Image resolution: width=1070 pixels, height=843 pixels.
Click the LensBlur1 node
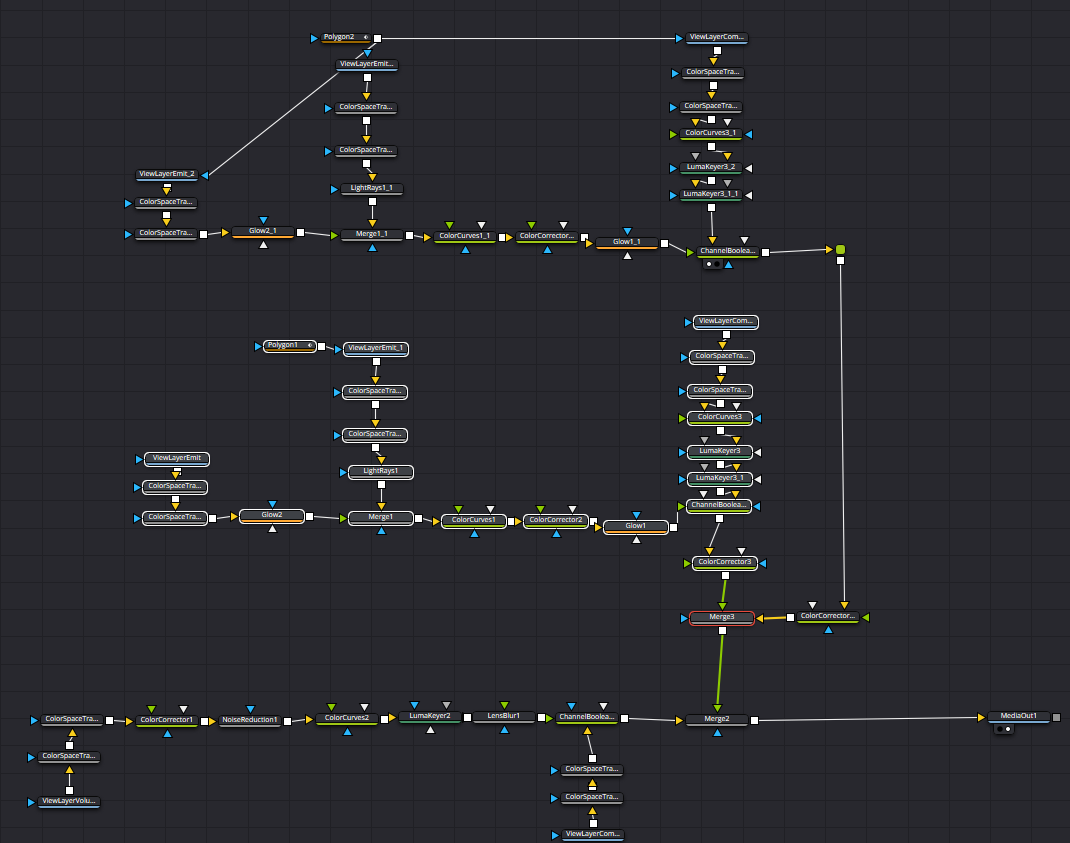tap(504, 717)
